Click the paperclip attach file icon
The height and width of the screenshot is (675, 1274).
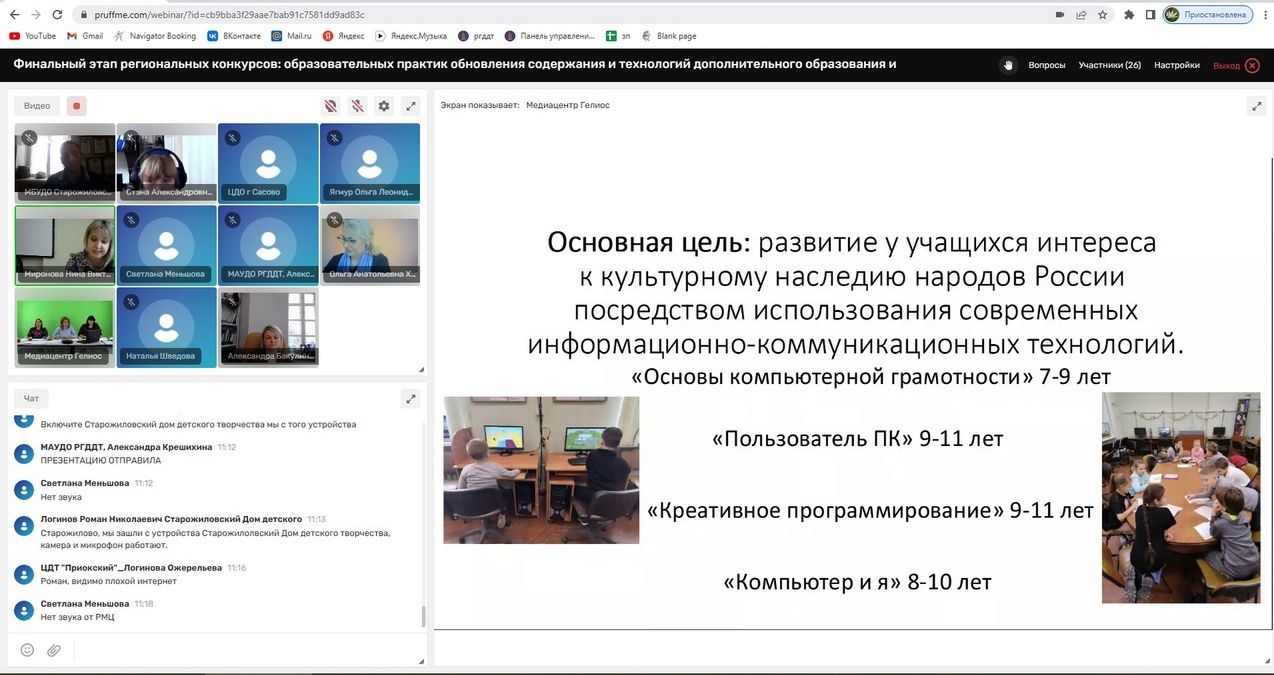point(54,650)
